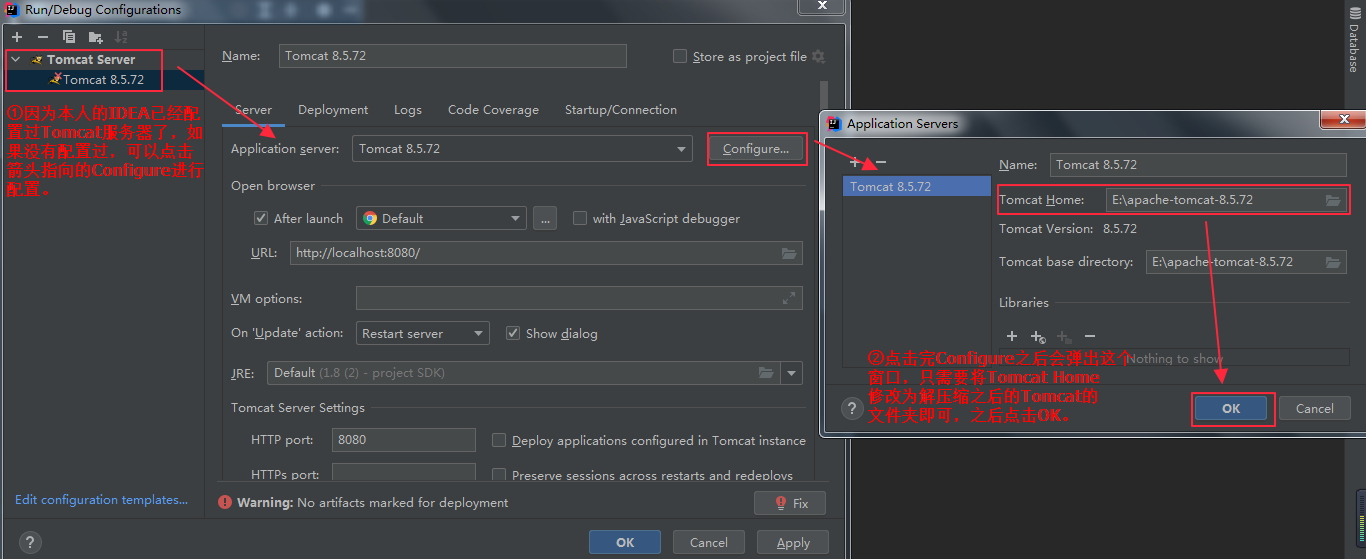The width and height of the screenshot is (1366, 559).
Task: Click the Configure... button
Action: click(756, 149)
